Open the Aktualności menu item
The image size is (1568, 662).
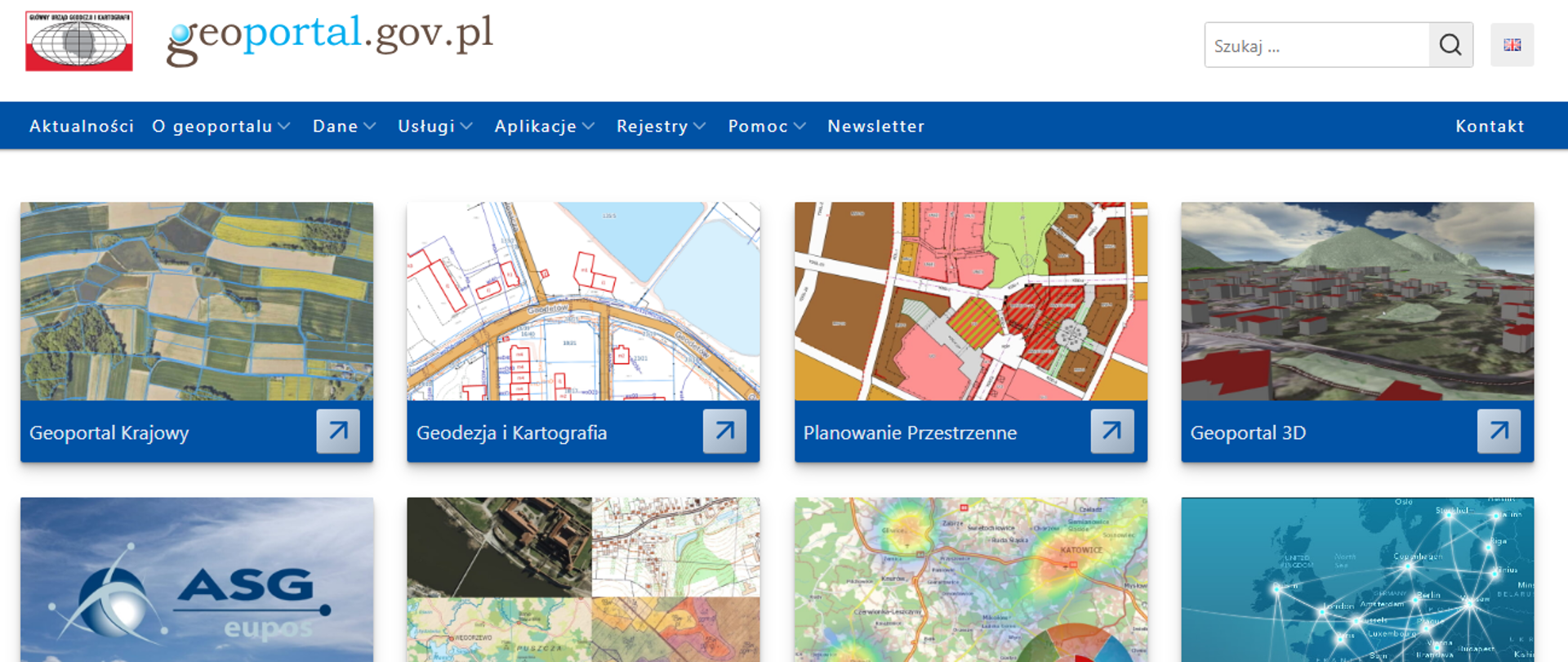(x=82, y=126)
